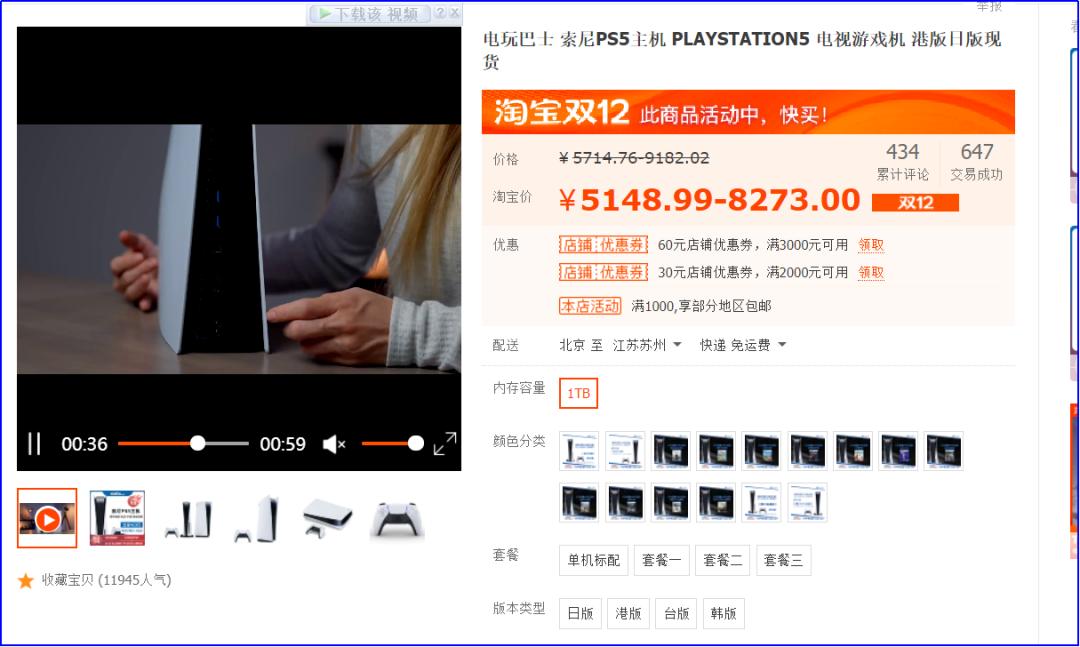Select the DualSense controller thumbnail
Image resolution: width=1080 pixels, height=647 pixels.
click(x=397, y=519)
